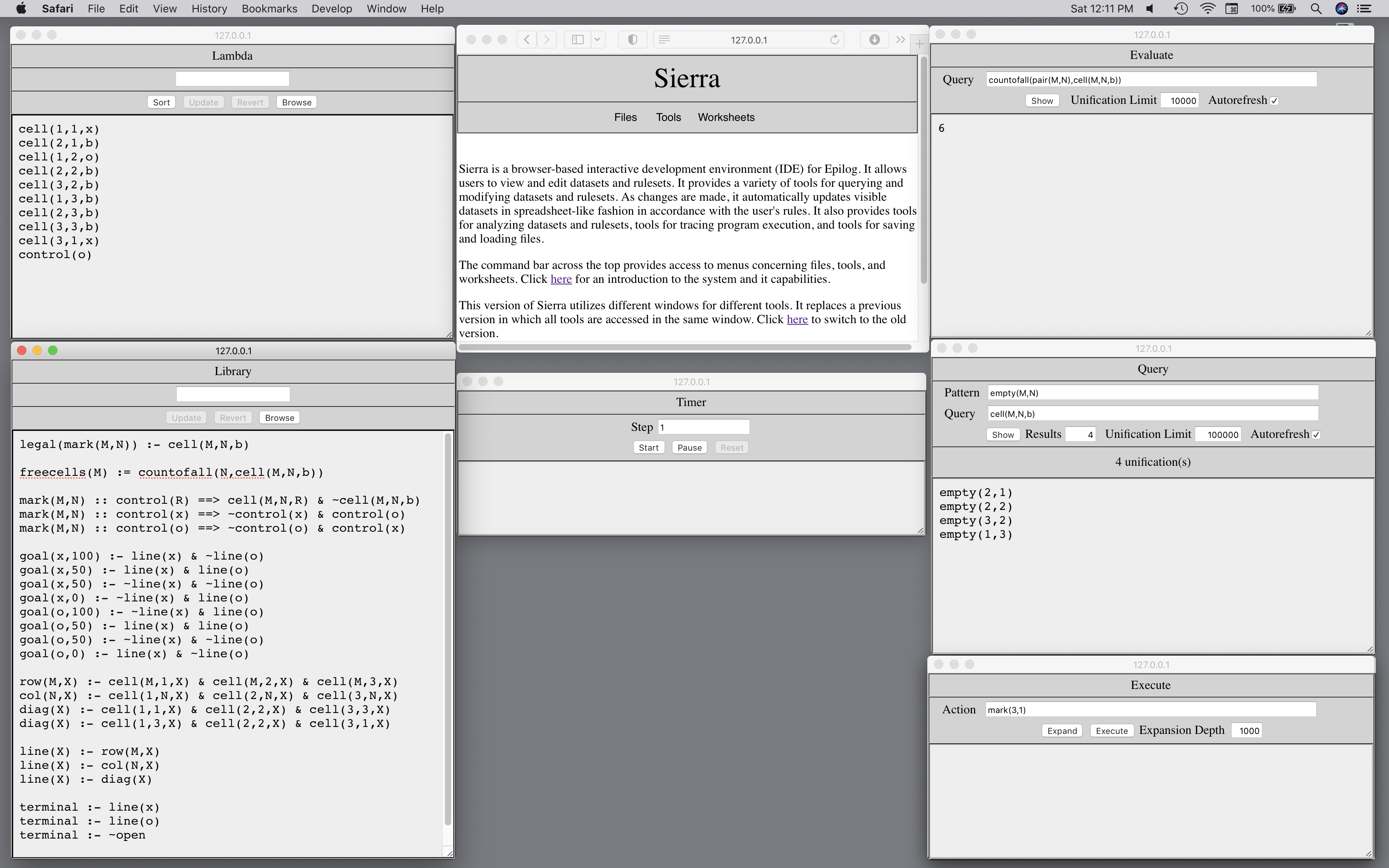Open the sidebar options dropdown chevron
This screenshot has width=1389, height=868.
coord(598,40)
